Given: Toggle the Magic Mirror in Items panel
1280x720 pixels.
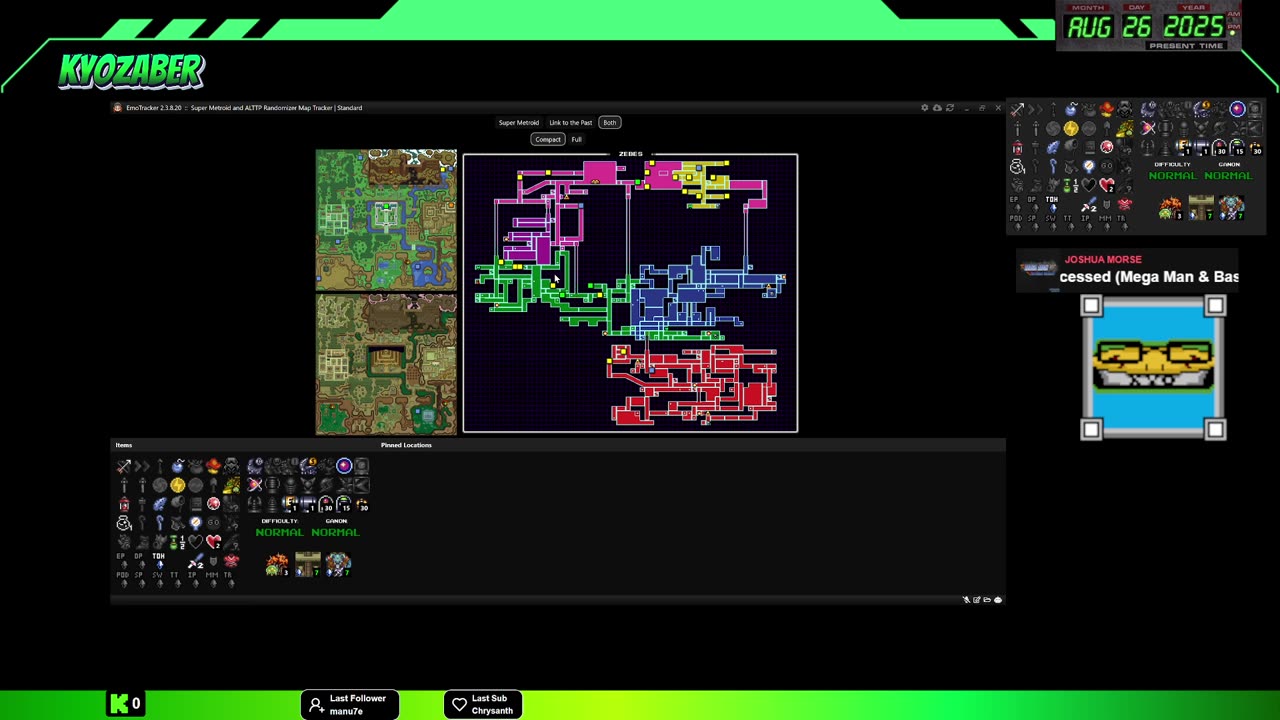Looking at the screenshot, I should click(x=195, y=523).
